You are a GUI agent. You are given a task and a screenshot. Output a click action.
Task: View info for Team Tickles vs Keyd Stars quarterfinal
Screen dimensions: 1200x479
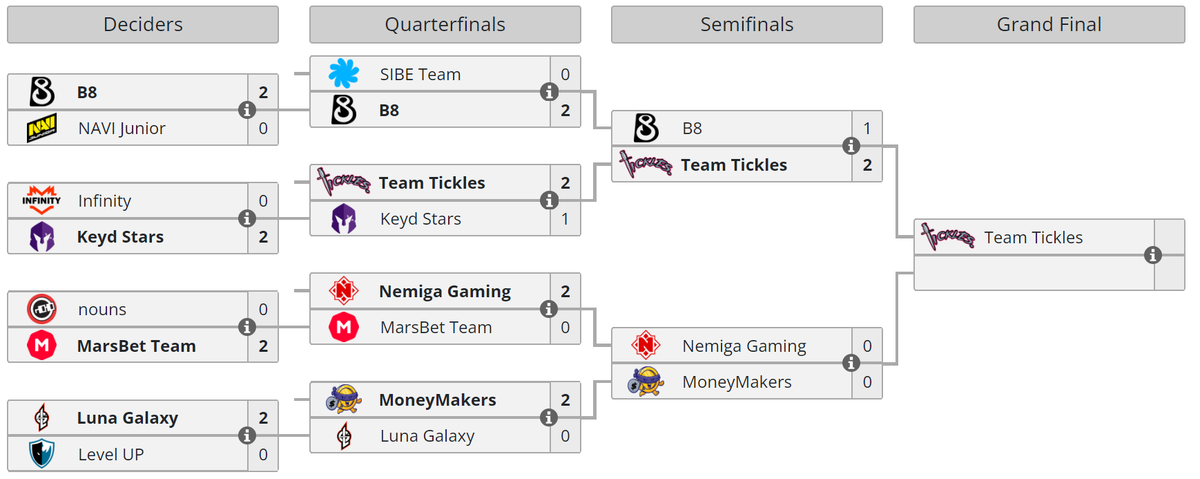(549, 201)
